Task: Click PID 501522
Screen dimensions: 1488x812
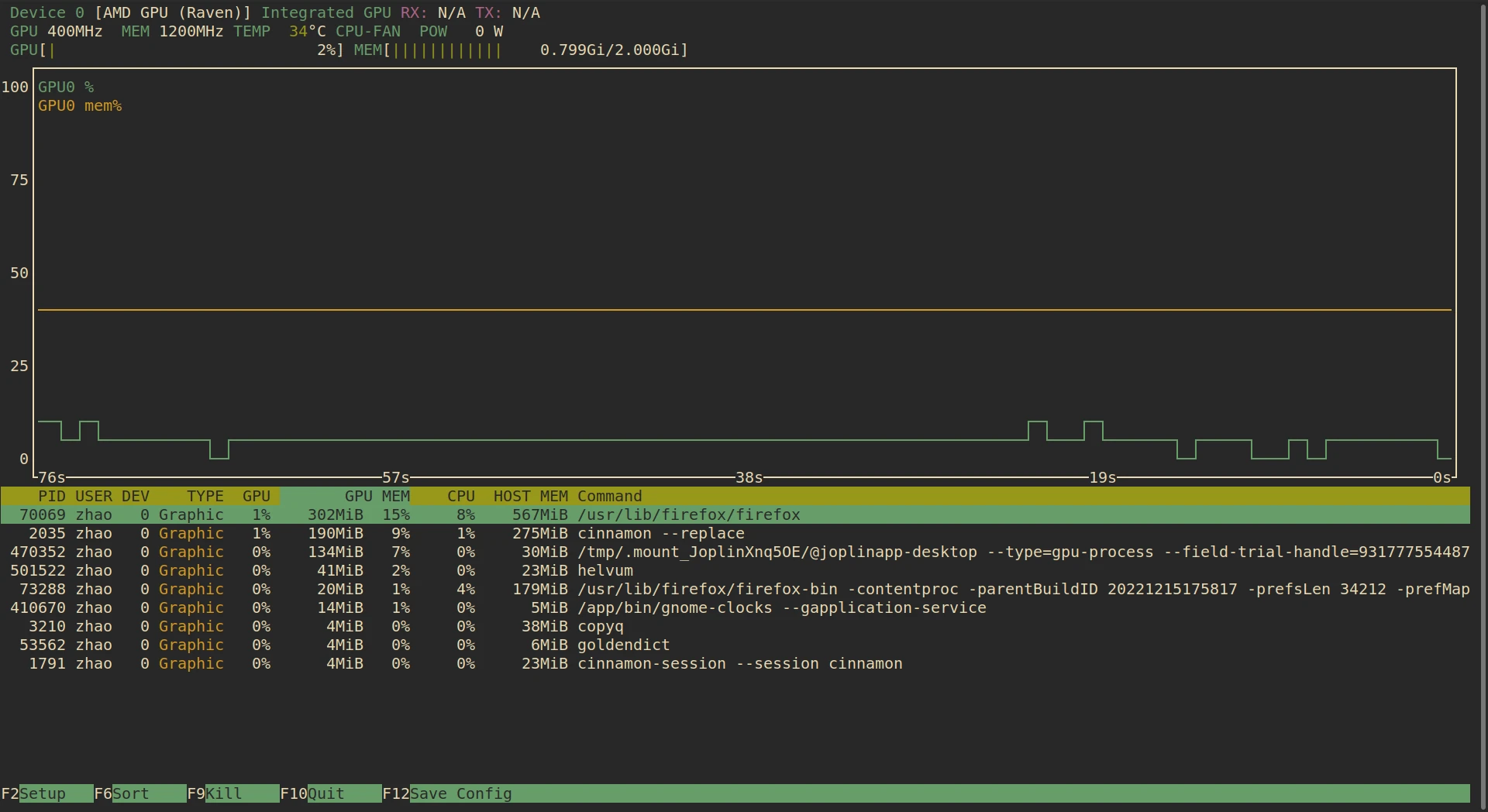Action: (x=38, y=570)
